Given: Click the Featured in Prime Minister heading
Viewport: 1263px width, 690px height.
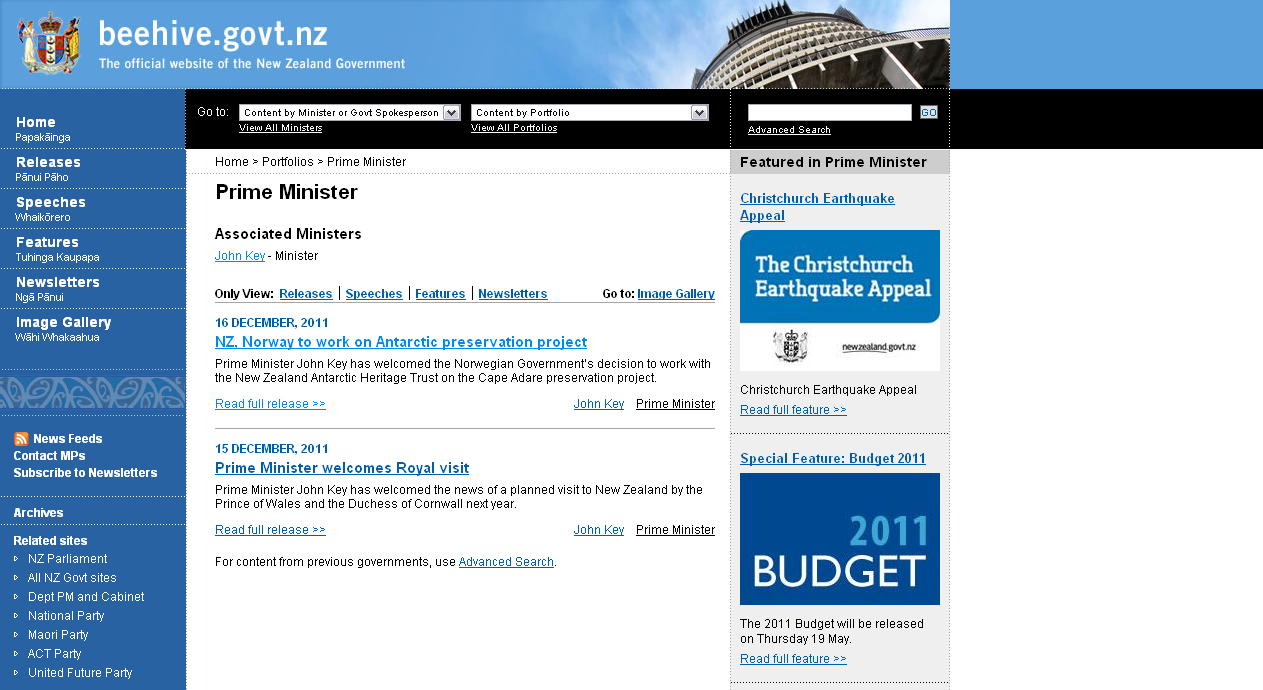Looking at the screenshot, I should click(x=833, y=162).
